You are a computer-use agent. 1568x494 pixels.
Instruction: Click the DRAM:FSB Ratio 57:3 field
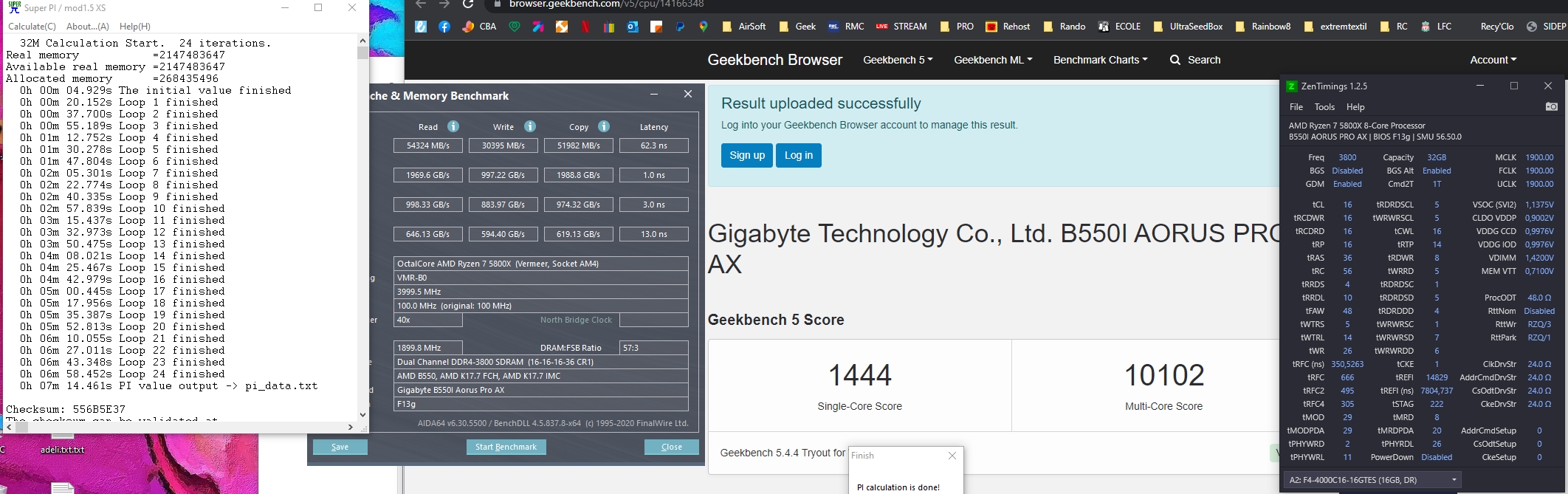coord(654,348)
